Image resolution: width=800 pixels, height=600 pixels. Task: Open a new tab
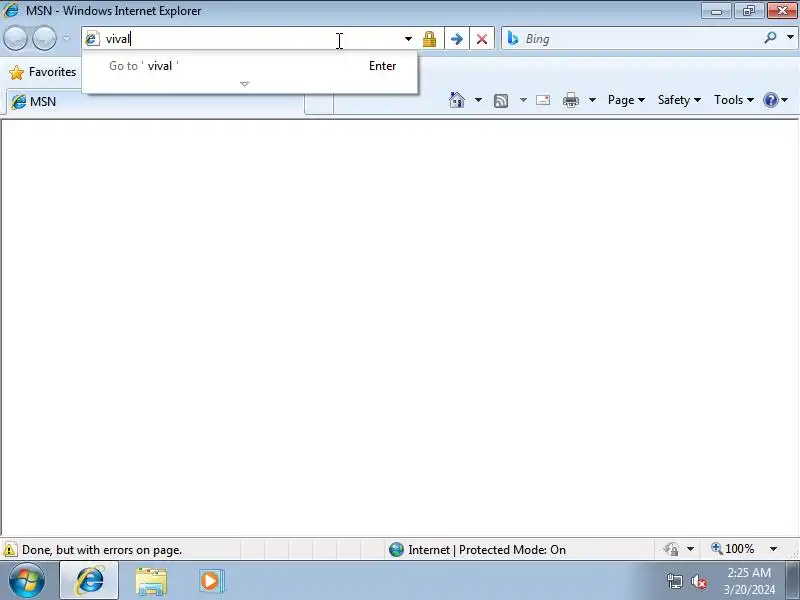pyautogui.click(x=319, y=104)
